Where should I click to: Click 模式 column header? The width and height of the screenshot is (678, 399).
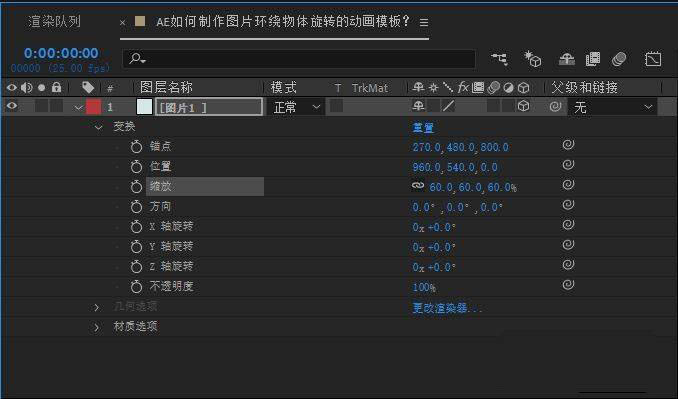pyautogui.click(x=284, y=88)
